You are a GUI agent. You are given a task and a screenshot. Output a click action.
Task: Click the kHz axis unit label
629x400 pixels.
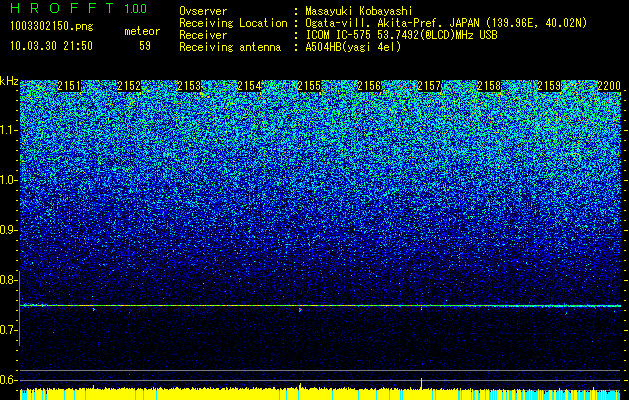click(9, 81)
